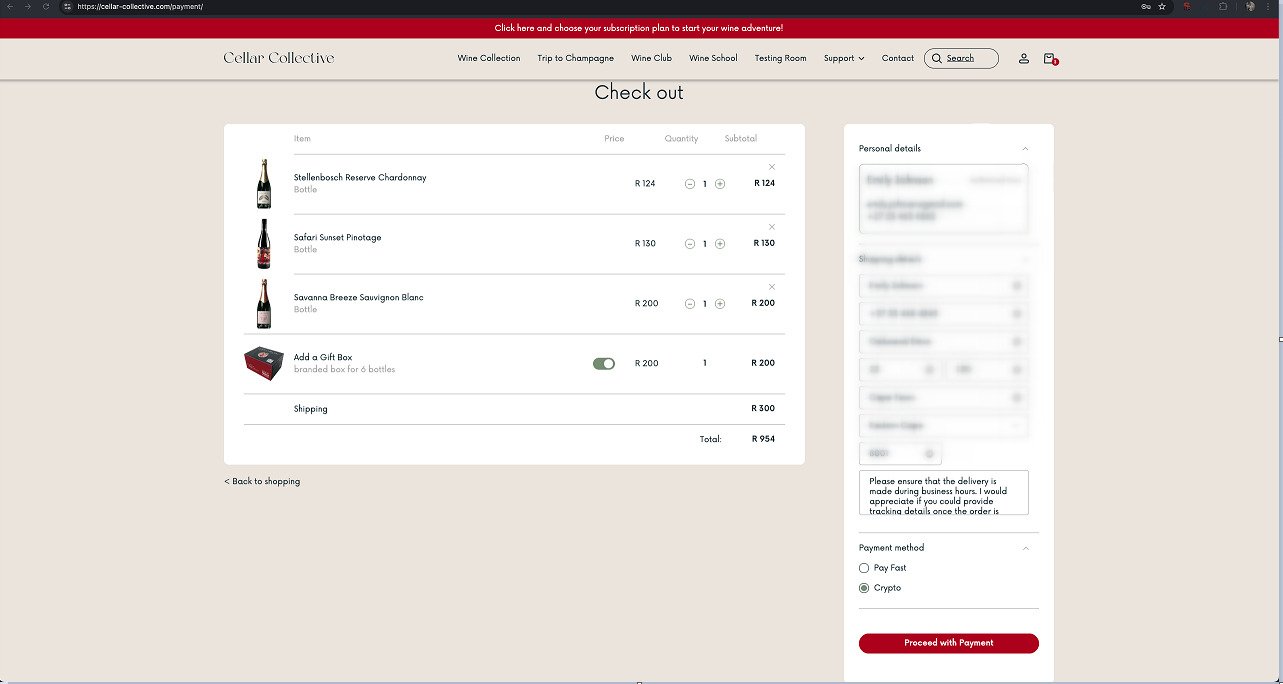Select Crypto payment method
This screenshot has height=684, width=1283.
click(x=864, y=588)
